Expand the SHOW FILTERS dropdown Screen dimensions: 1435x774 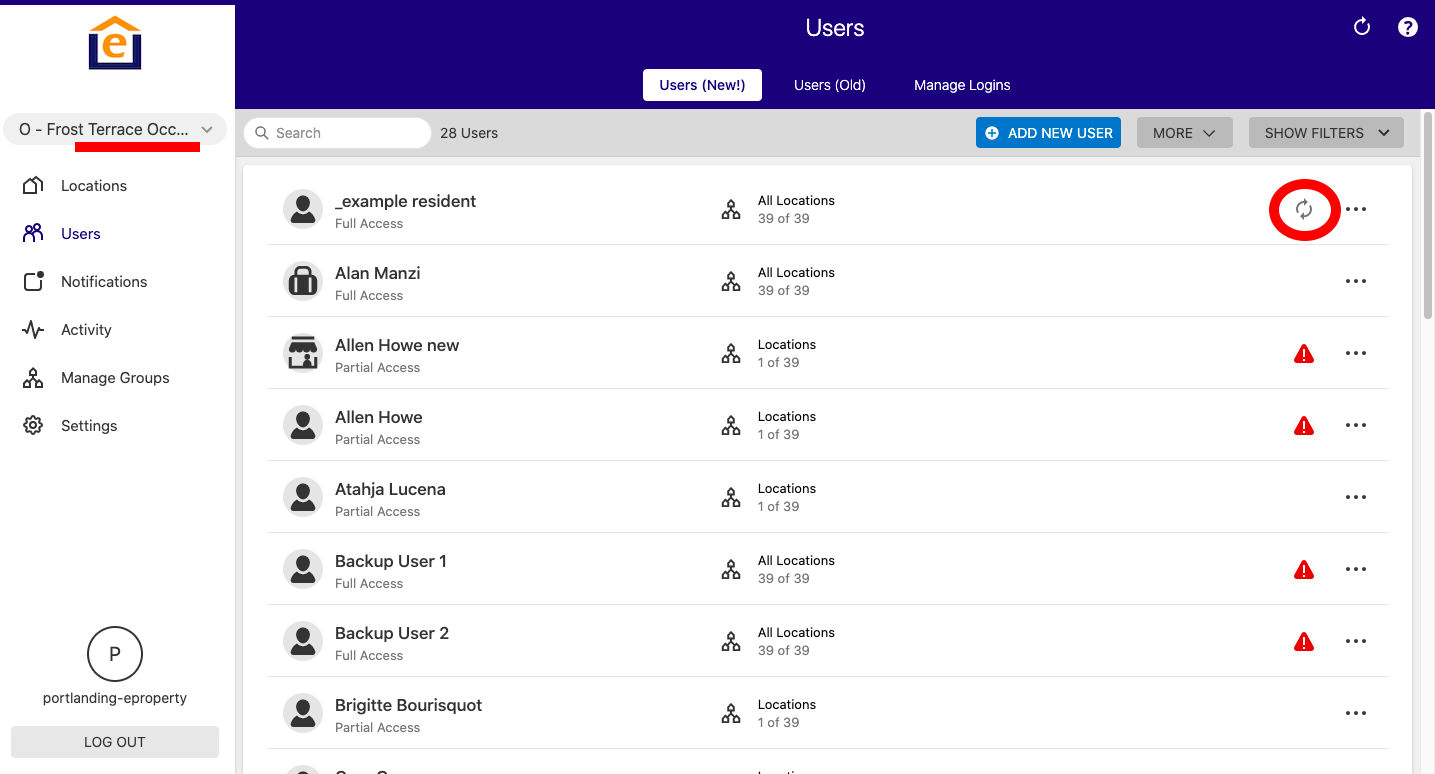coord(1326,133)
